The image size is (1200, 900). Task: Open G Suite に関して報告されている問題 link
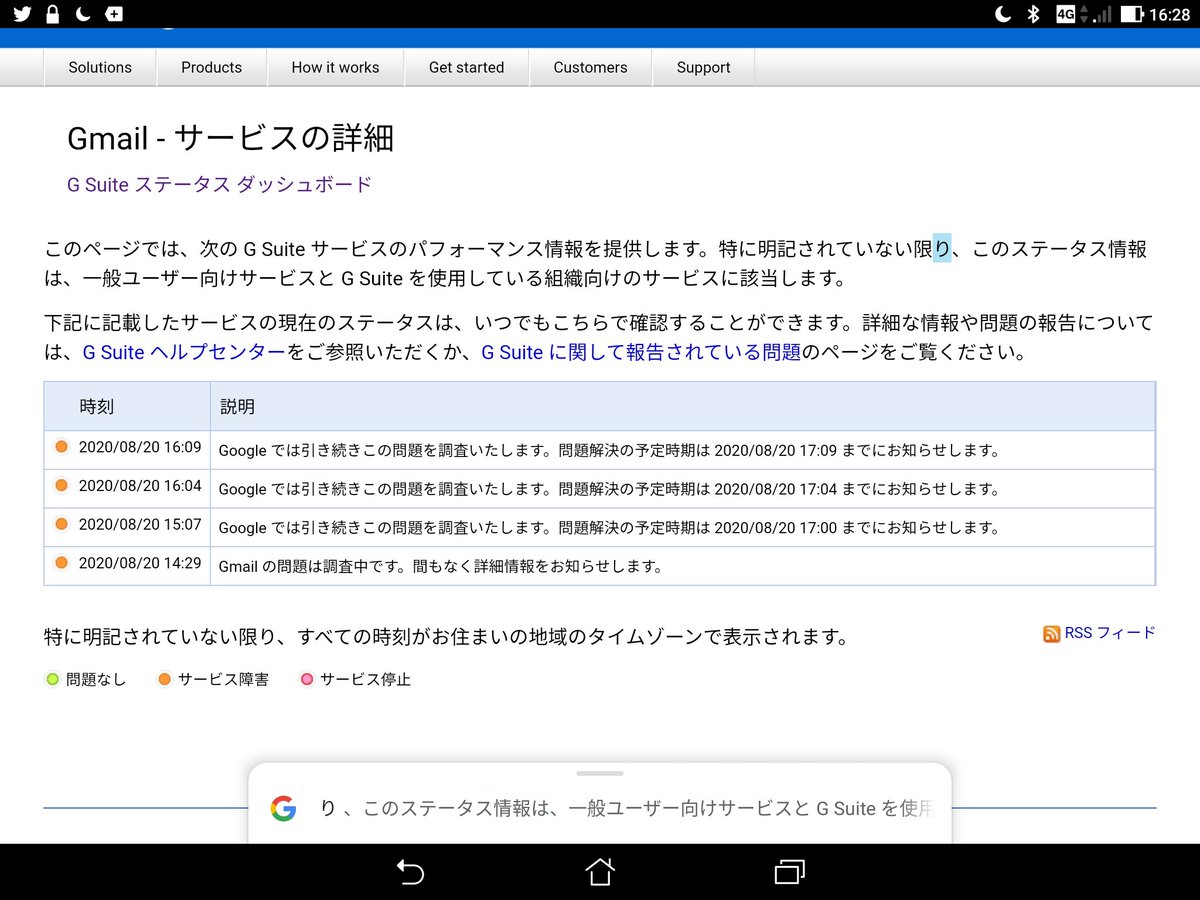click(641, 352)
